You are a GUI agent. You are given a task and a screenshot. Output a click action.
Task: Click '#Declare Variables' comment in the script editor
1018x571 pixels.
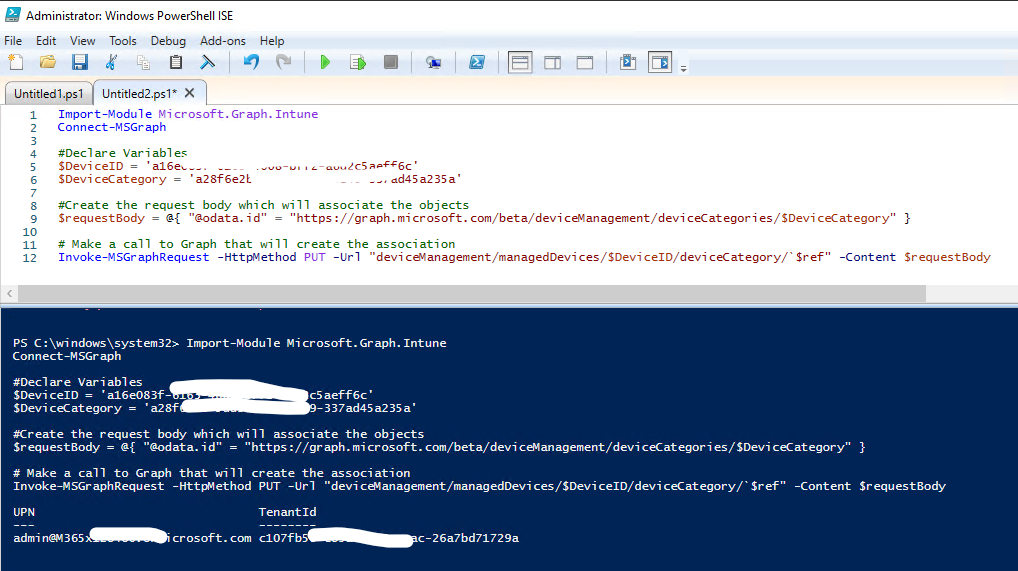(123, 153)
